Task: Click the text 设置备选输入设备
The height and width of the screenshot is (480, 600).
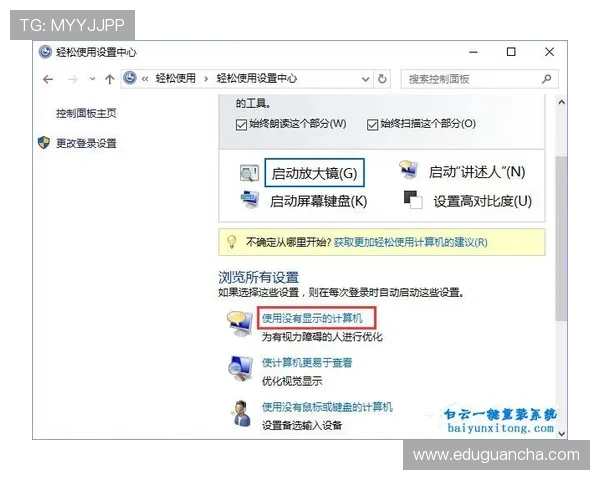Action: coord(302,425)
